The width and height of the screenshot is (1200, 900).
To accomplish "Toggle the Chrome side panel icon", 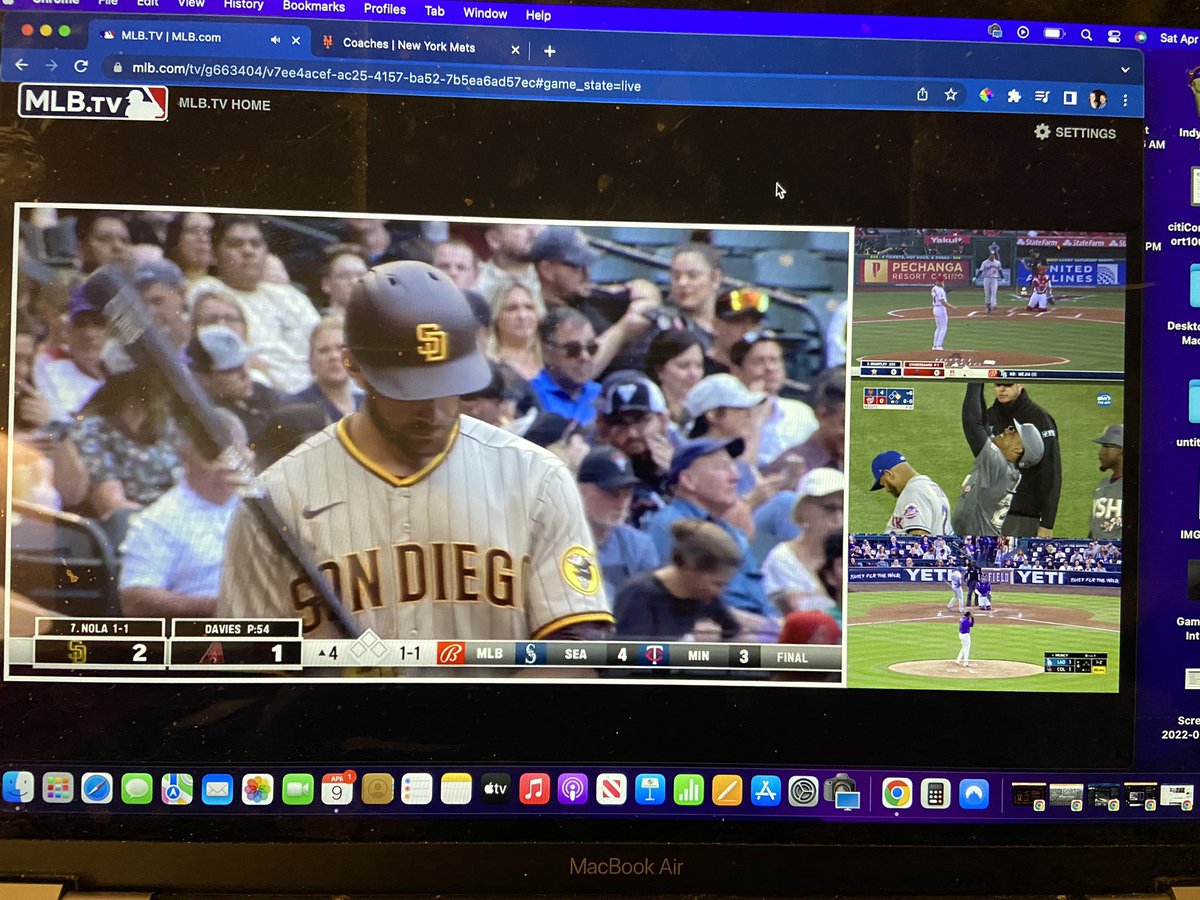I will point(1069,98).
